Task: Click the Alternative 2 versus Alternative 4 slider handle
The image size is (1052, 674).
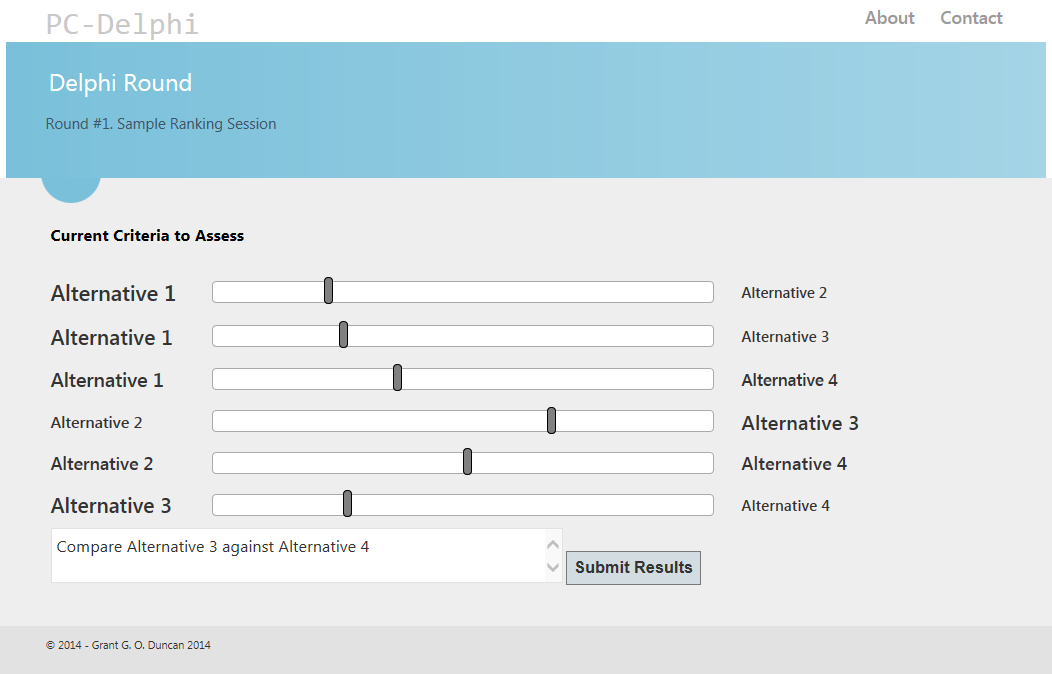Action: 466,461
